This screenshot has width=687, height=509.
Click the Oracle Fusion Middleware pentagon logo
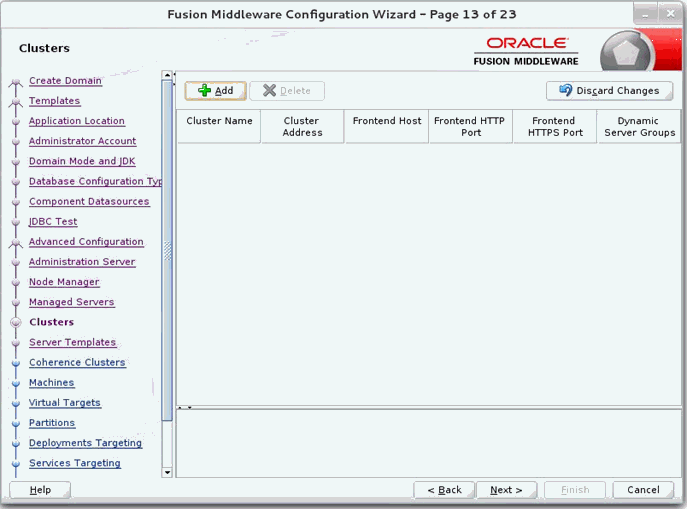click(626, 53)
